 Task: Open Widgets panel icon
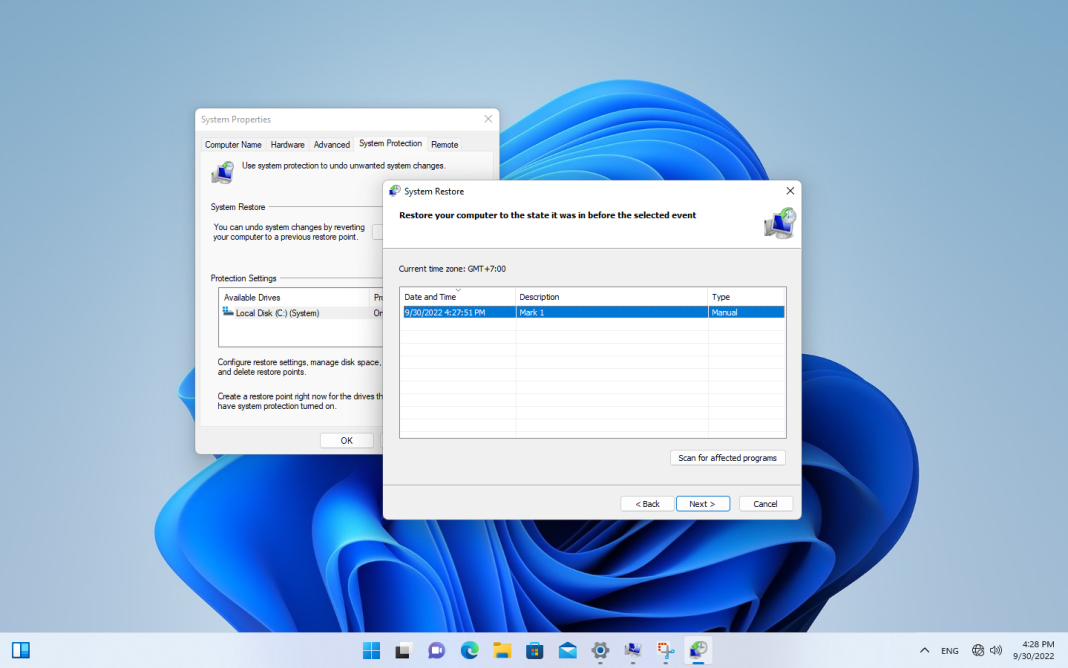[x=21, y=650]
